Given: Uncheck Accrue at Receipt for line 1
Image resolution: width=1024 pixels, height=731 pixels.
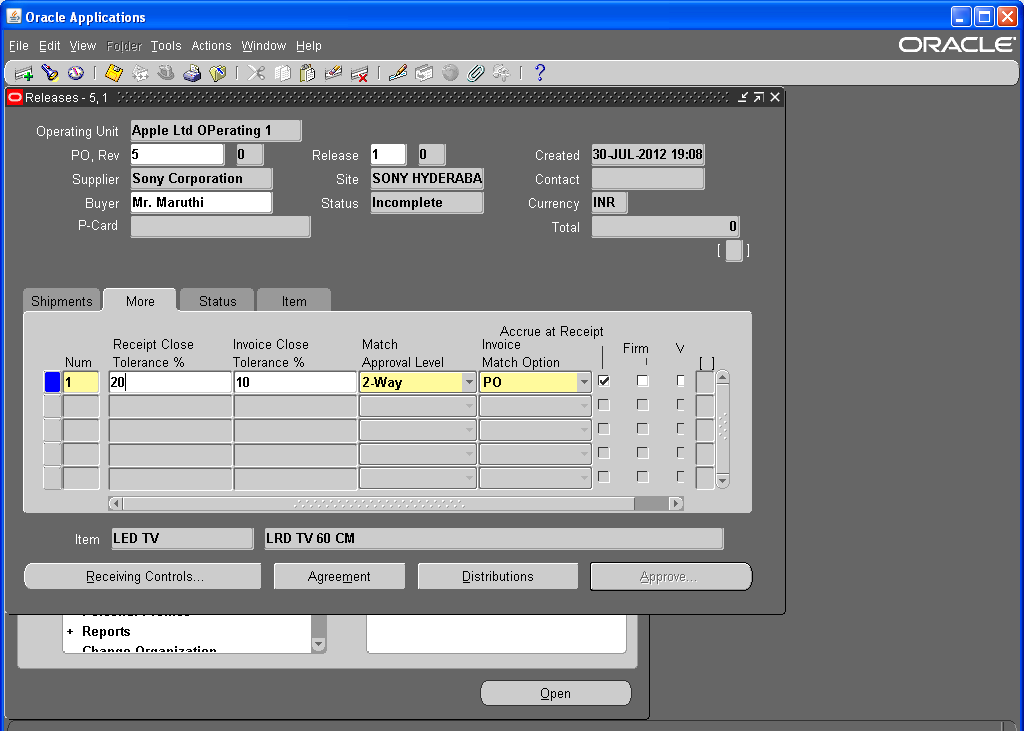Looking at the screenshot, I should pyautogui.click(x=604, y=381).
